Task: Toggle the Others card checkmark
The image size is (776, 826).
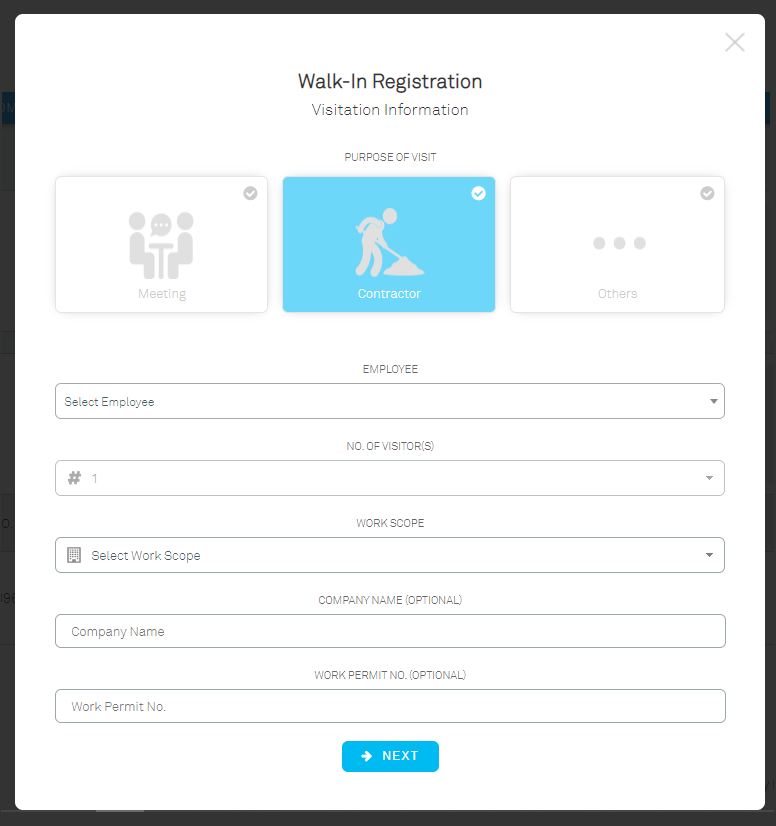Action: (707, 193)
